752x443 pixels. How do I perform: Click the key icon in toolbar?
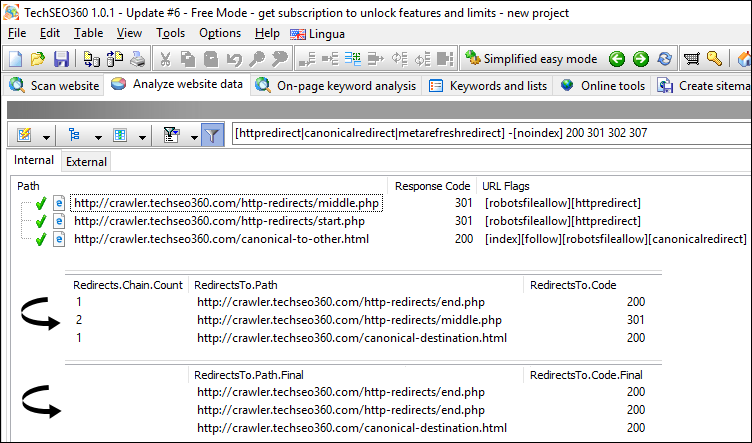click(715, 59)
